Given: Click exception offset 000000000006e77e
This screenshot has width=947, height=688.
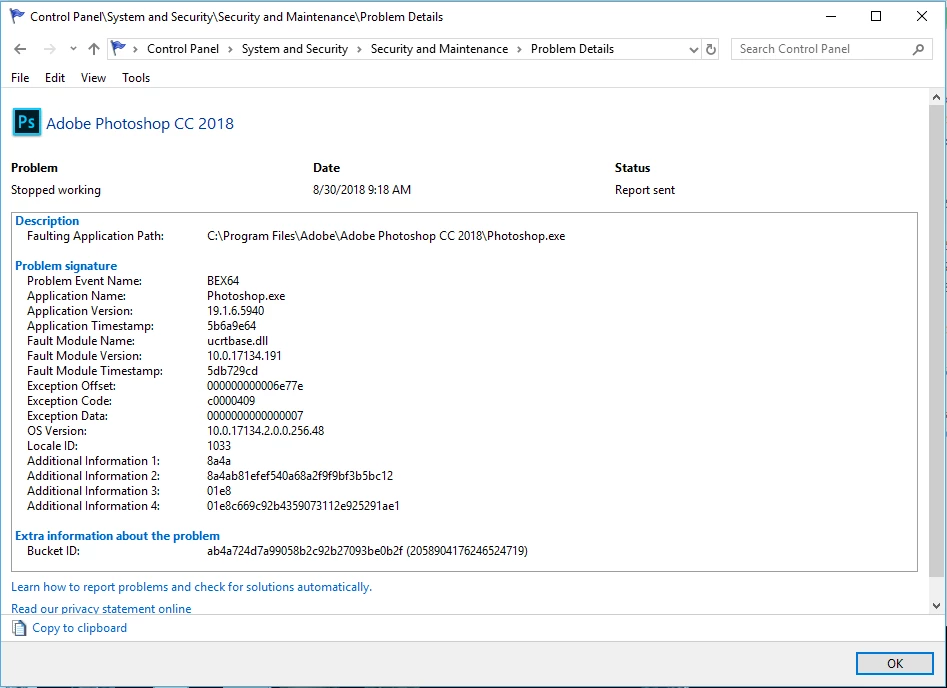Looking at the screenshot, I should 255,386.
